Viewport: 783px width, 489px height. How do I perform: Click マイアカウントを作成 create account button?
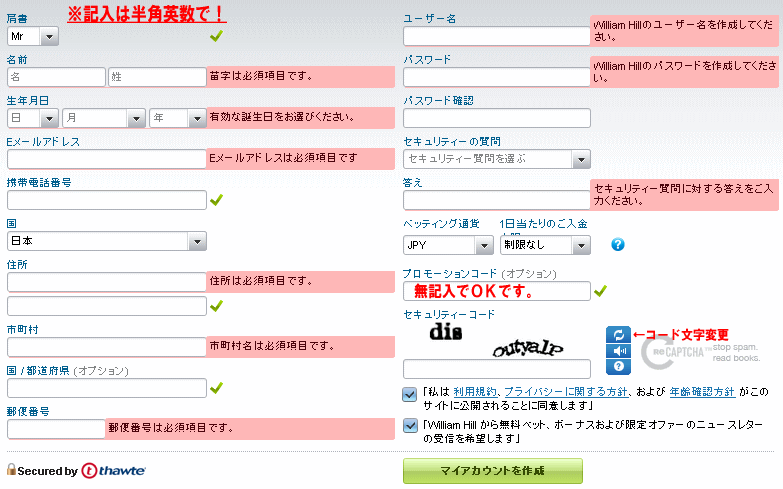point(493,471)
